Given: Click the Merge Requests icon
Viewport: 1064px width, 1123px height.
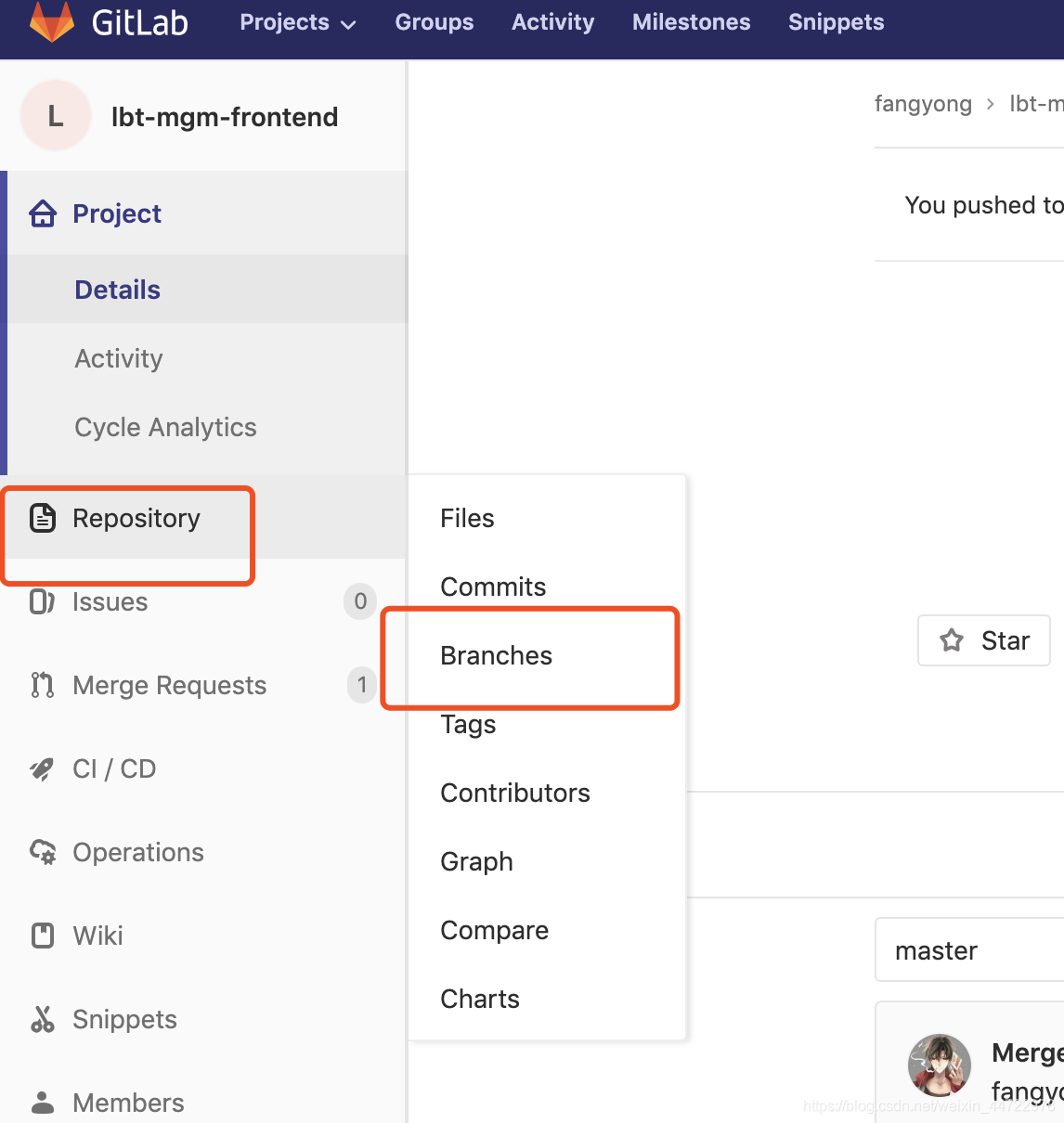Looking at the screenshot, I should (43, 685).
